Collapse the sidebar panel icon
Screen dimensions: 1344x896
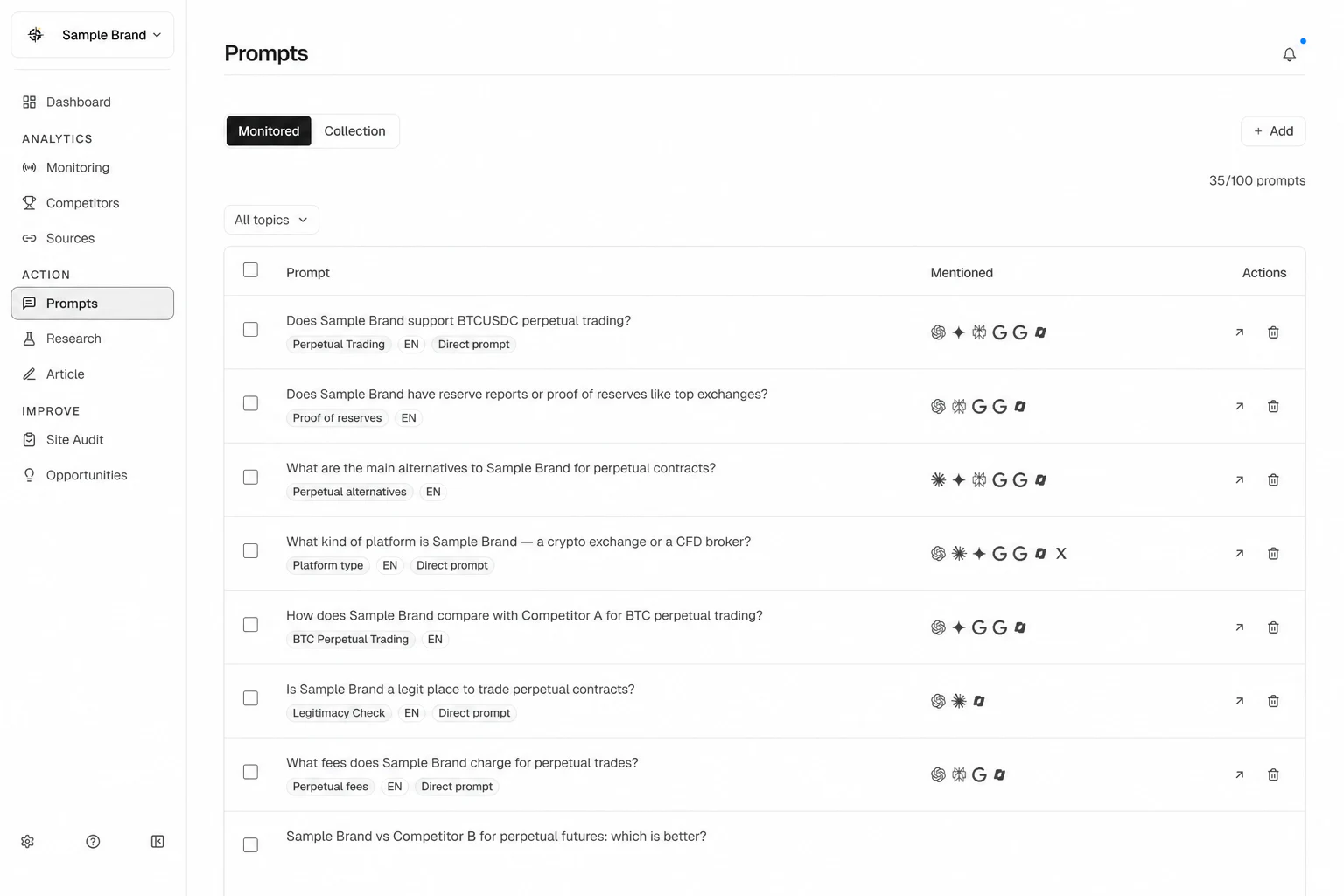pos(157,841)
